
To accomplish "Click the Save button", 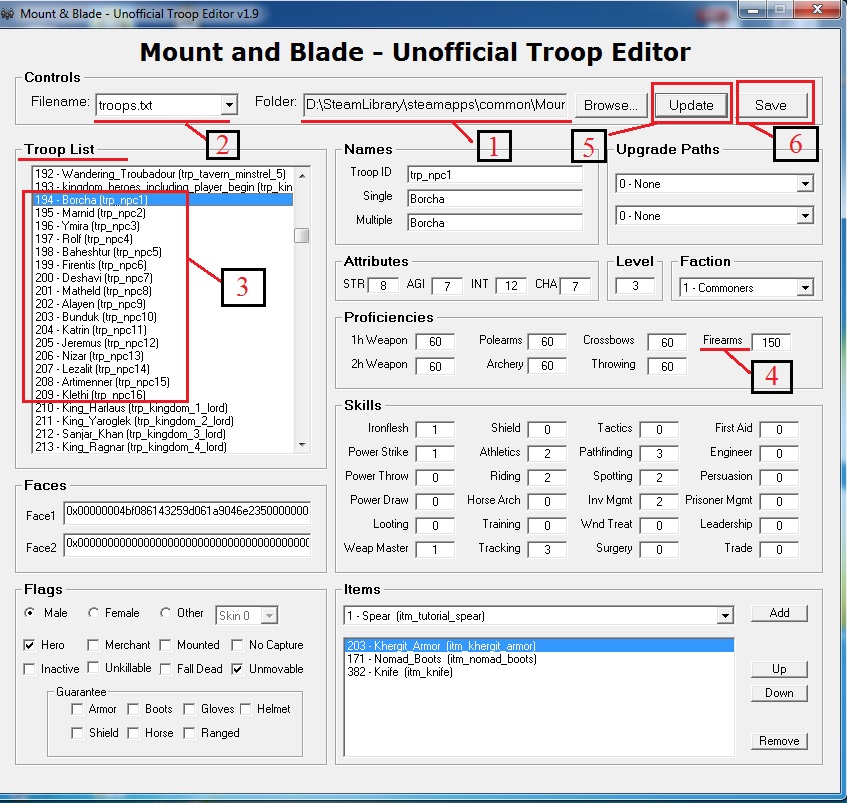I will pos(771,105).
